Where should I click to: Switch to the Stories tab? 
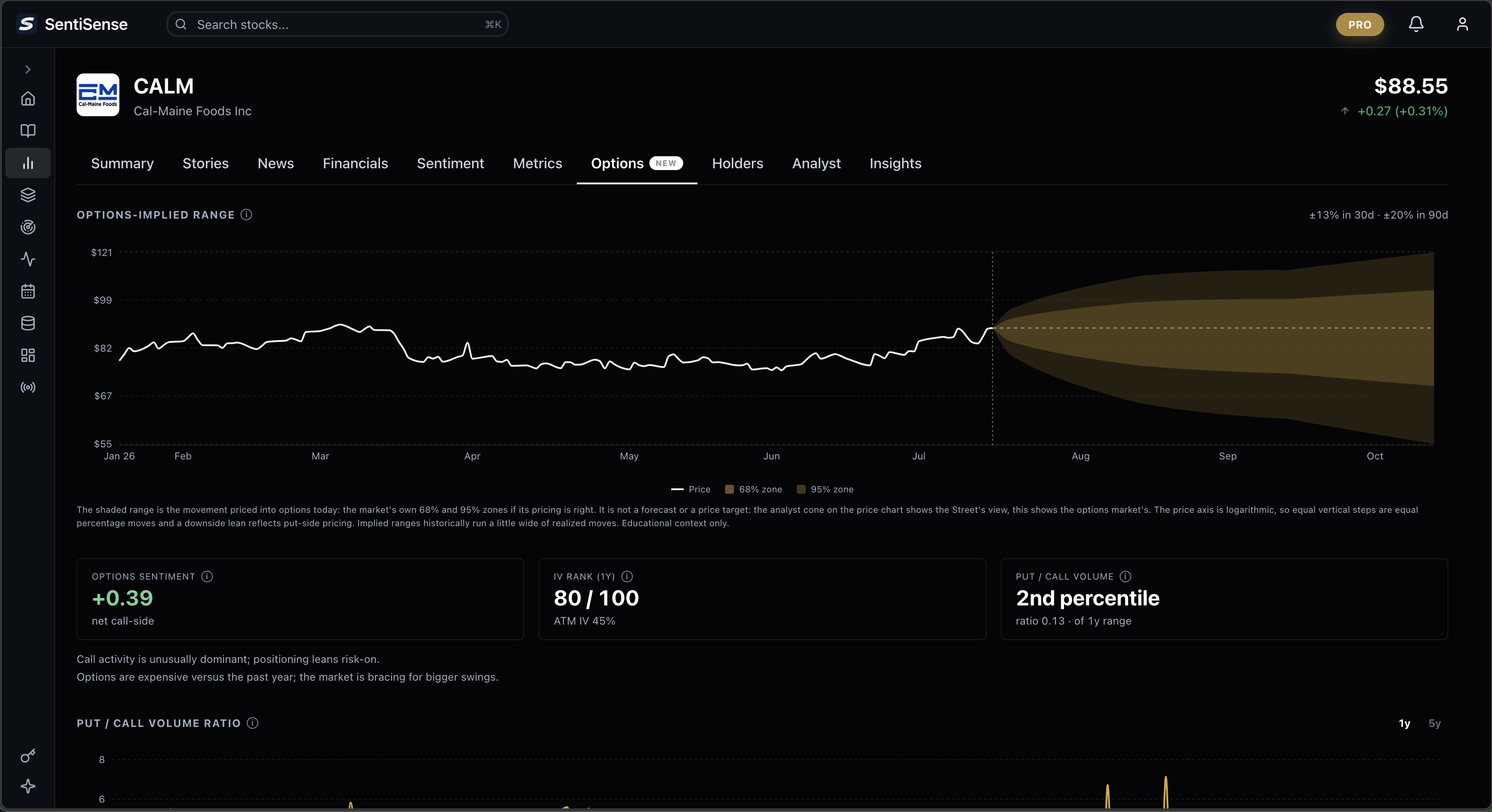[206, 163]
